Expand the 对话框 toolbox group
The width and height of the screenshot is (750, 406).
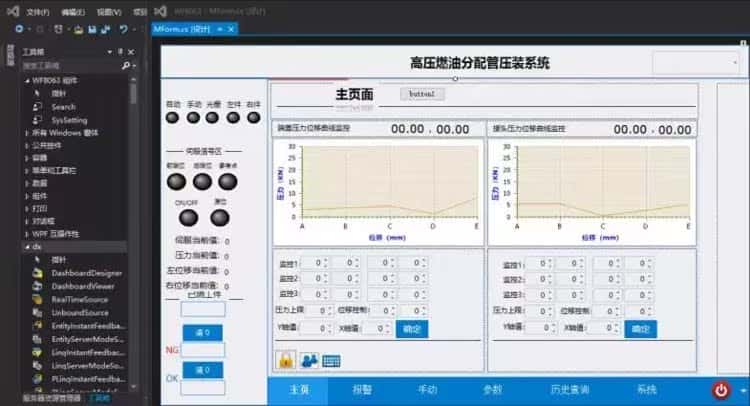tap(27, 221)
